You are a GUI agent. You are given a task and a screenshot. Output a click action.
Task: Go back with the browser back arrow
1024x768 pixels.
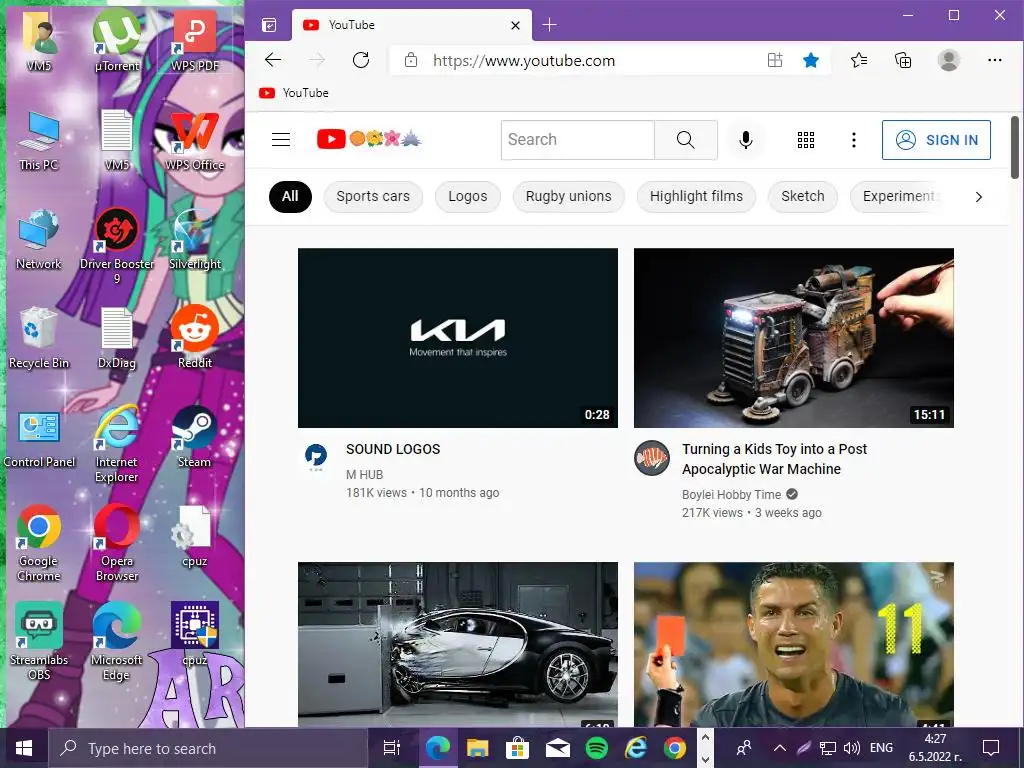click(x=273, y=60)
